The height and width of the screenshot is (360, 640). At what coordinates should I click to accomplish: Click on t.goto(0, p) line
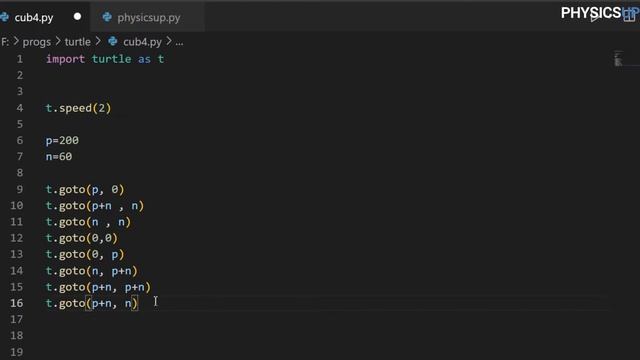(85, 255)
